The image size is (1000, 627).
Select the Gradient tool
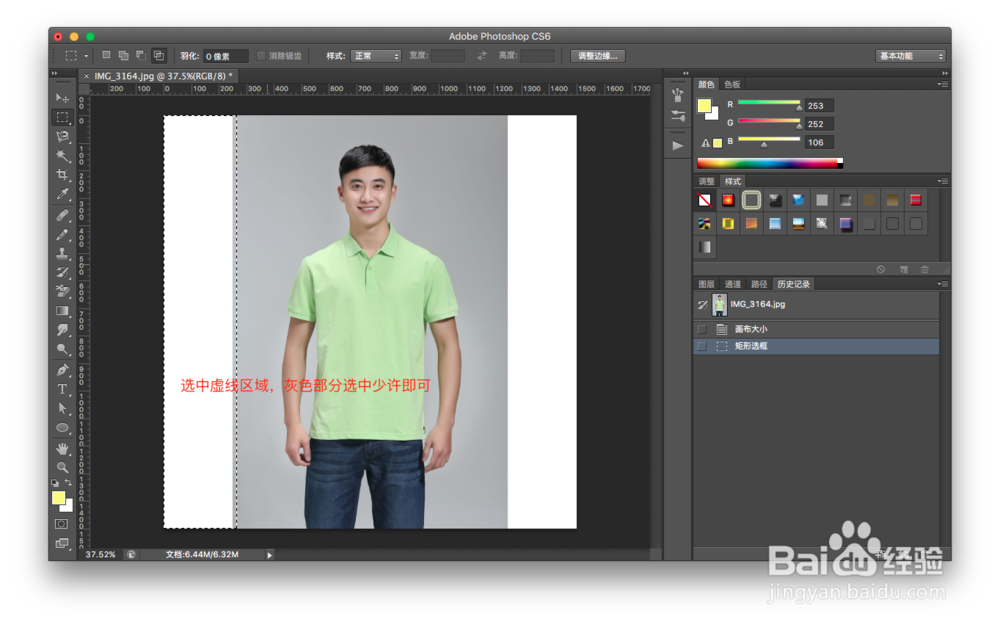62,311
